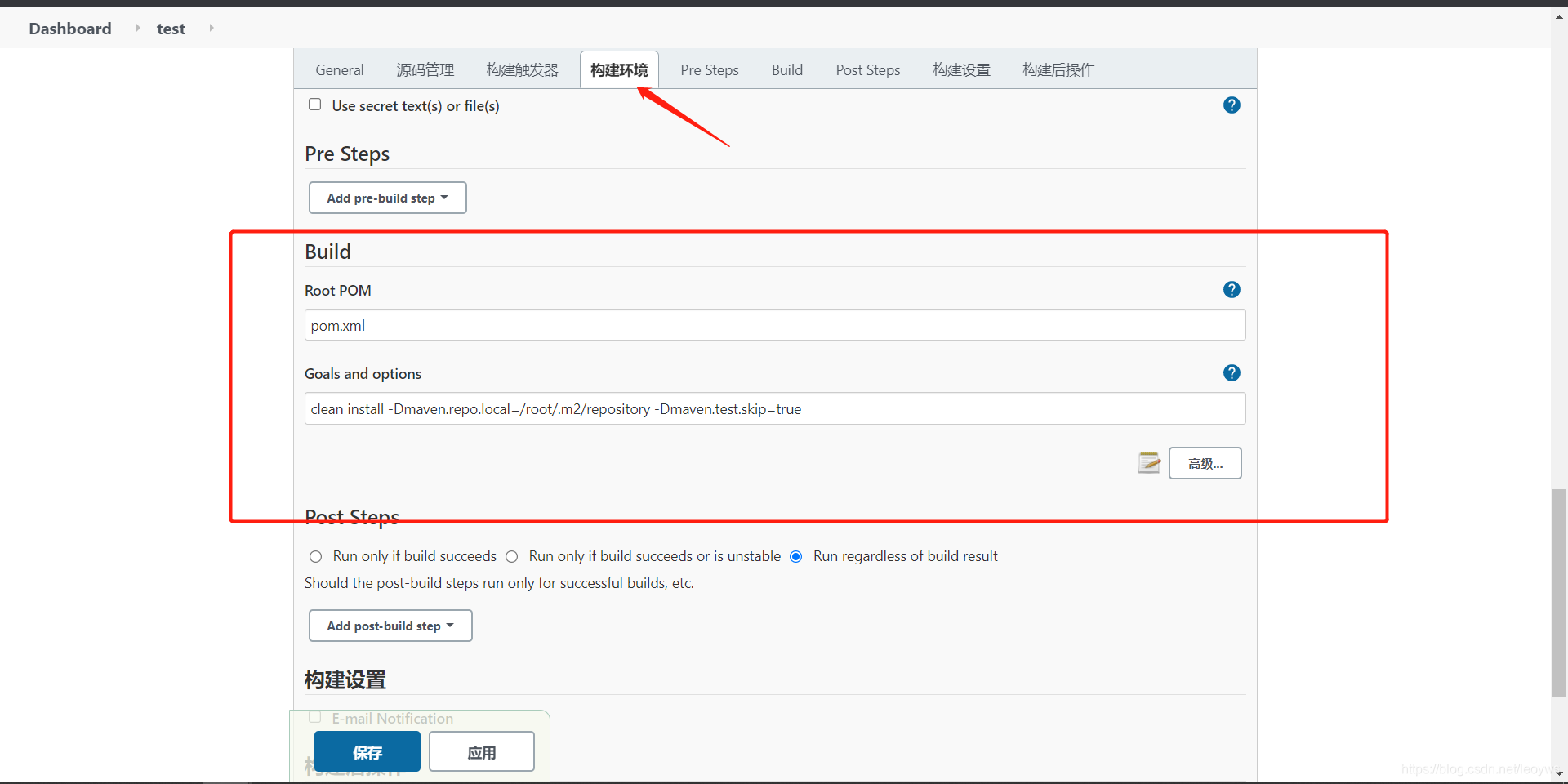
Task: Click the 保存 save button
Action: [367, 751]
